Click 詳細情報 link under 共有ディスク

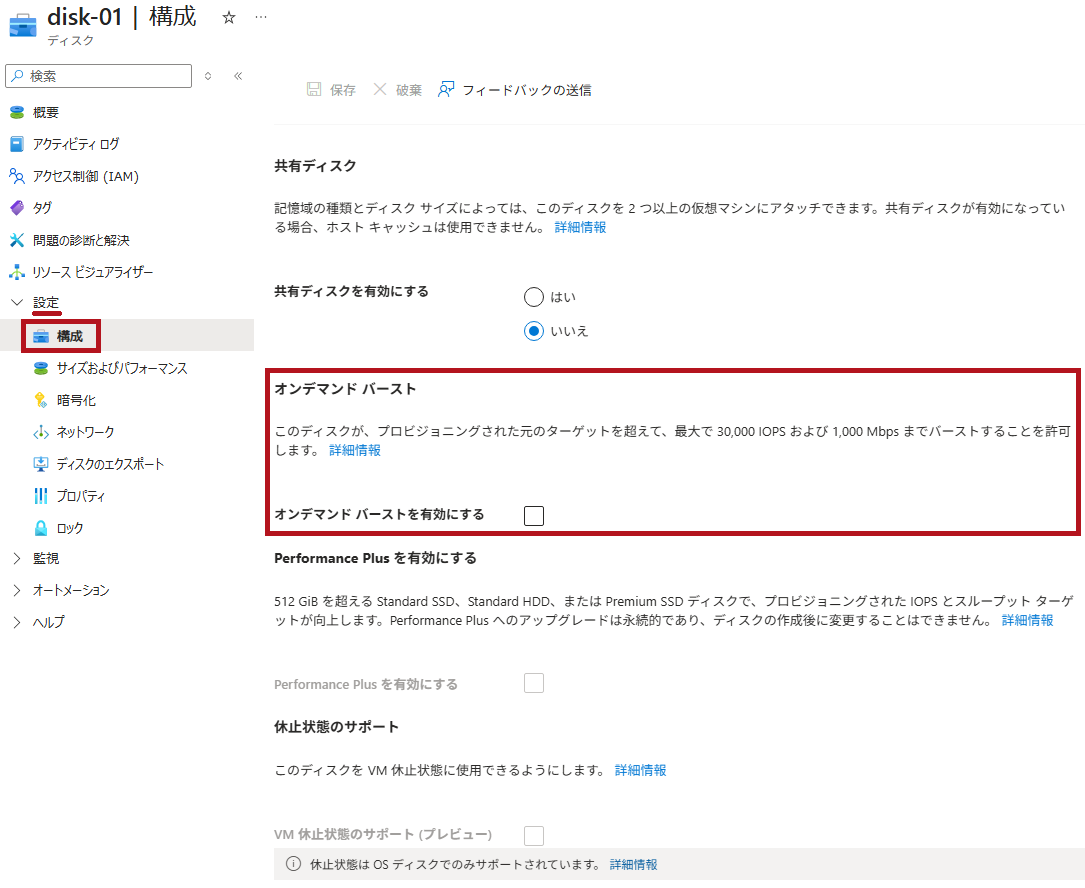point(580,227)
